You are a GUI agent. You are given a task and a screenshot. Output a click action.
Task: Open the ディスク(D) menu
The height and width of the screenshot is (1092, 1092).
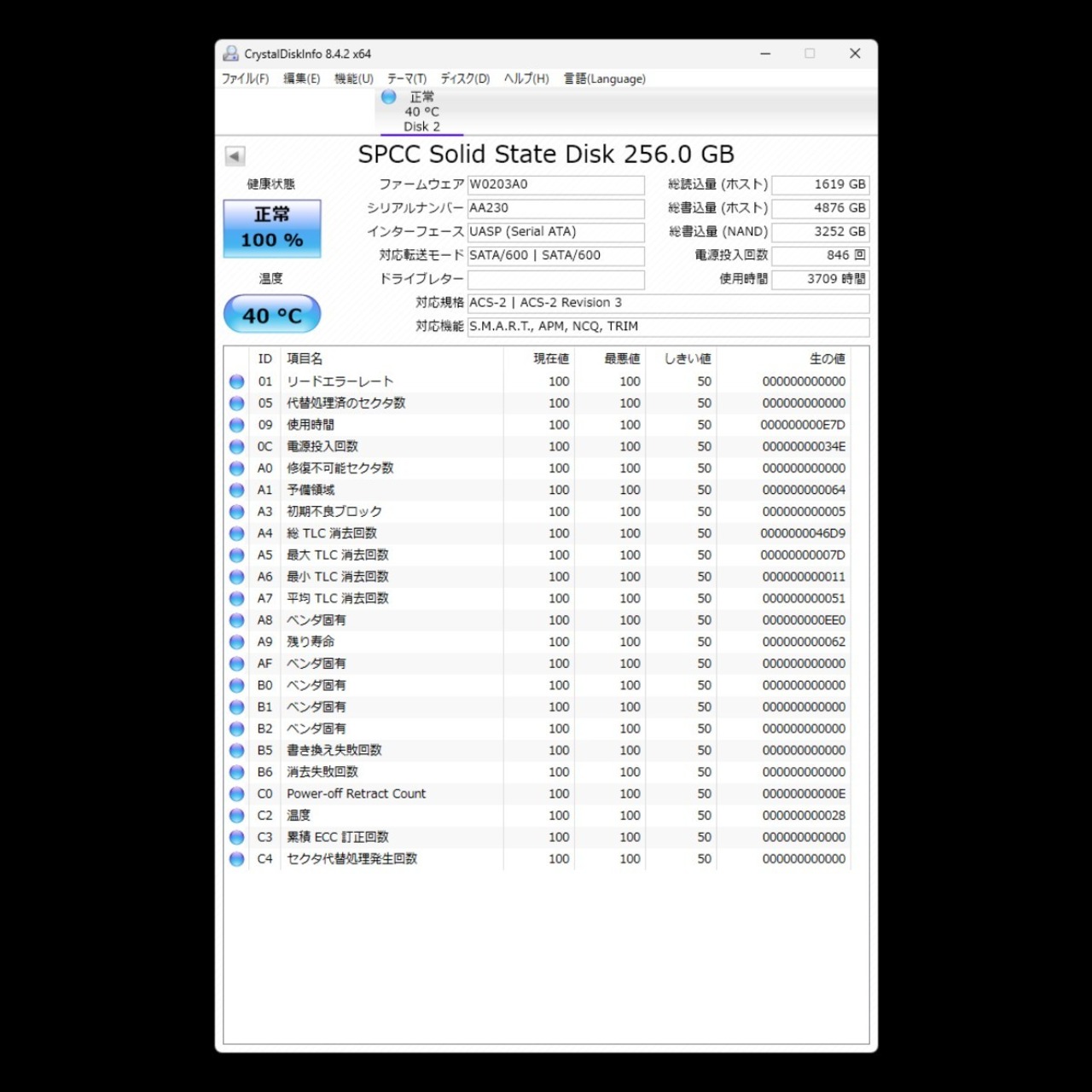pos(465,78)
